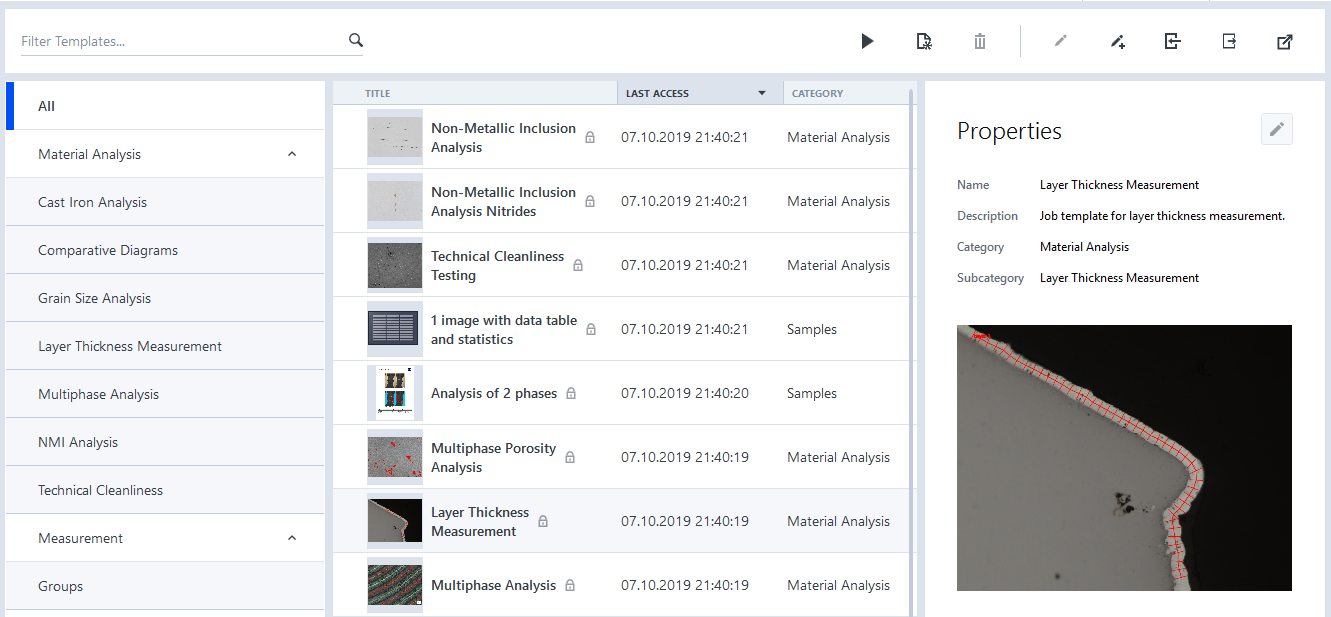
Task: Click the lock icon on Layer Thickness Measurement
Action: [x=543, y=521]
